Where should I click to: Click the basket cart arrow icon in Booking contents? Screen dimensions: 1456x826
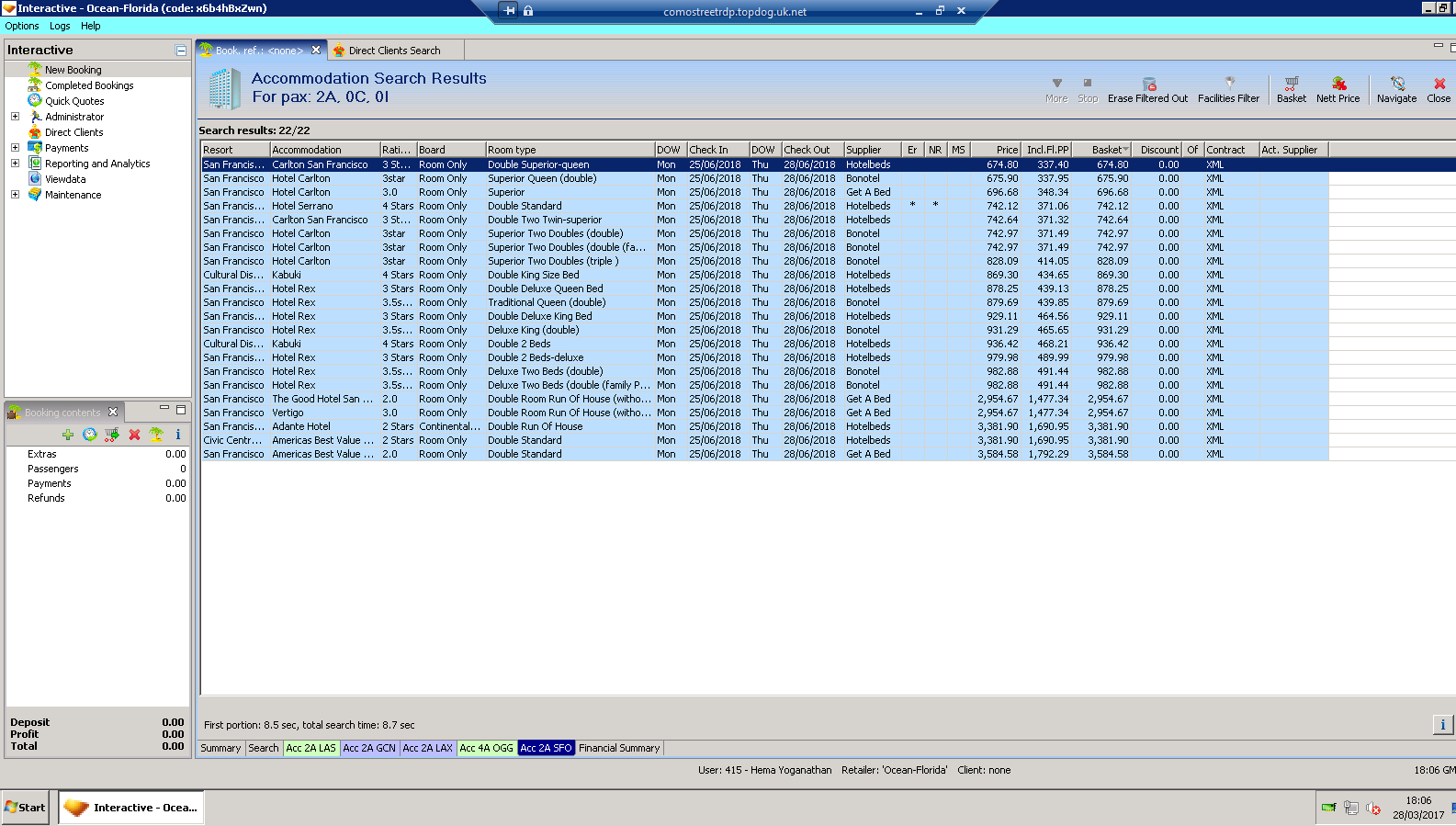112,435
